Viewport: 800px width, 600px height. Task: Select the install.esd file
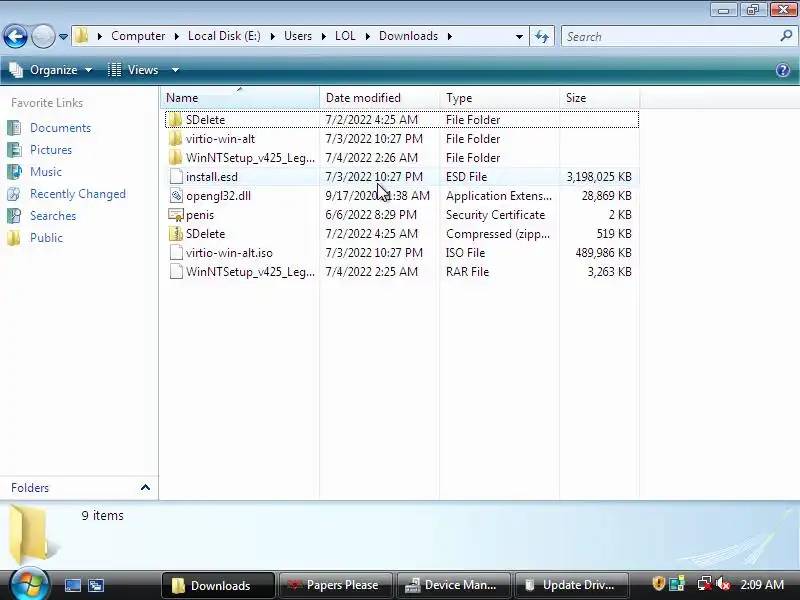211,177
